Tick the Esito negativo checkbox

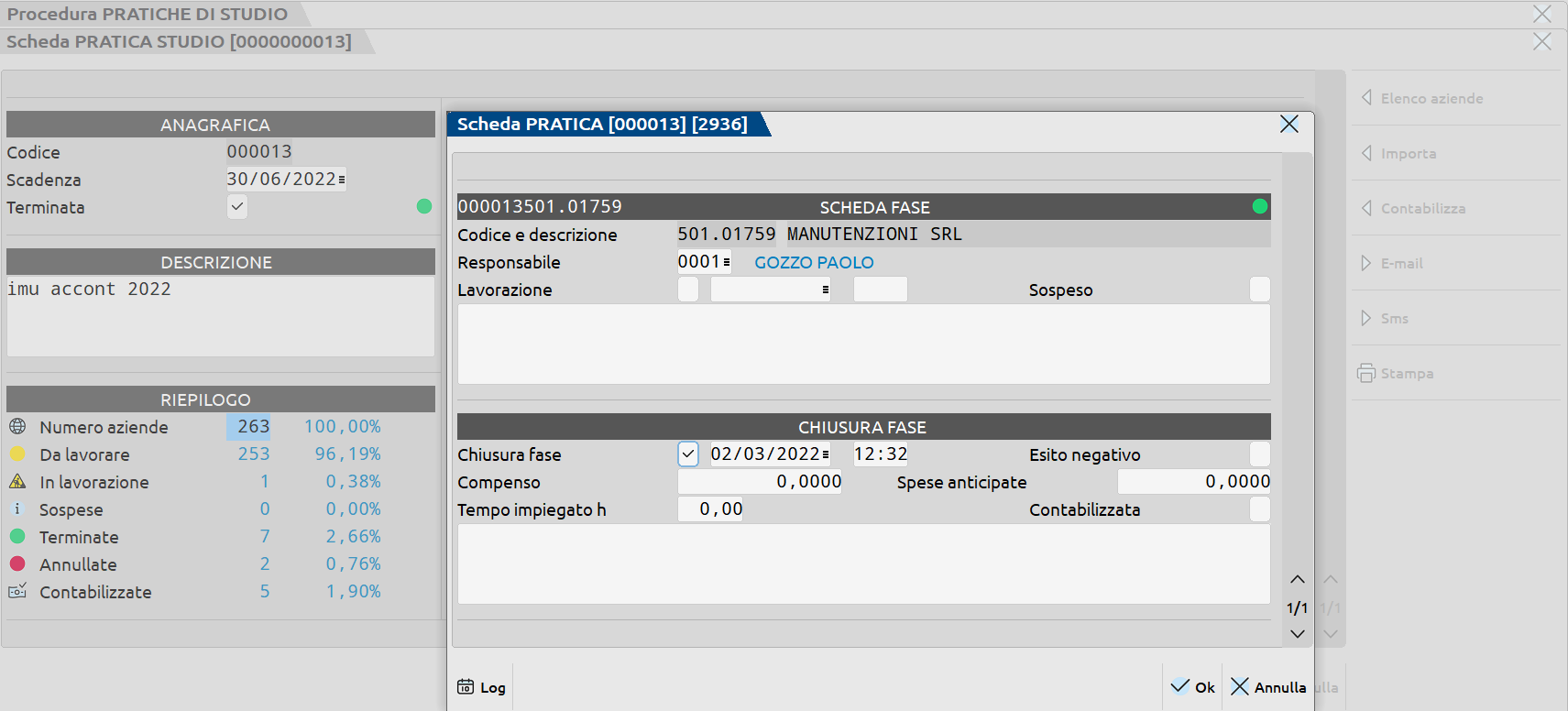point(1260,454)
